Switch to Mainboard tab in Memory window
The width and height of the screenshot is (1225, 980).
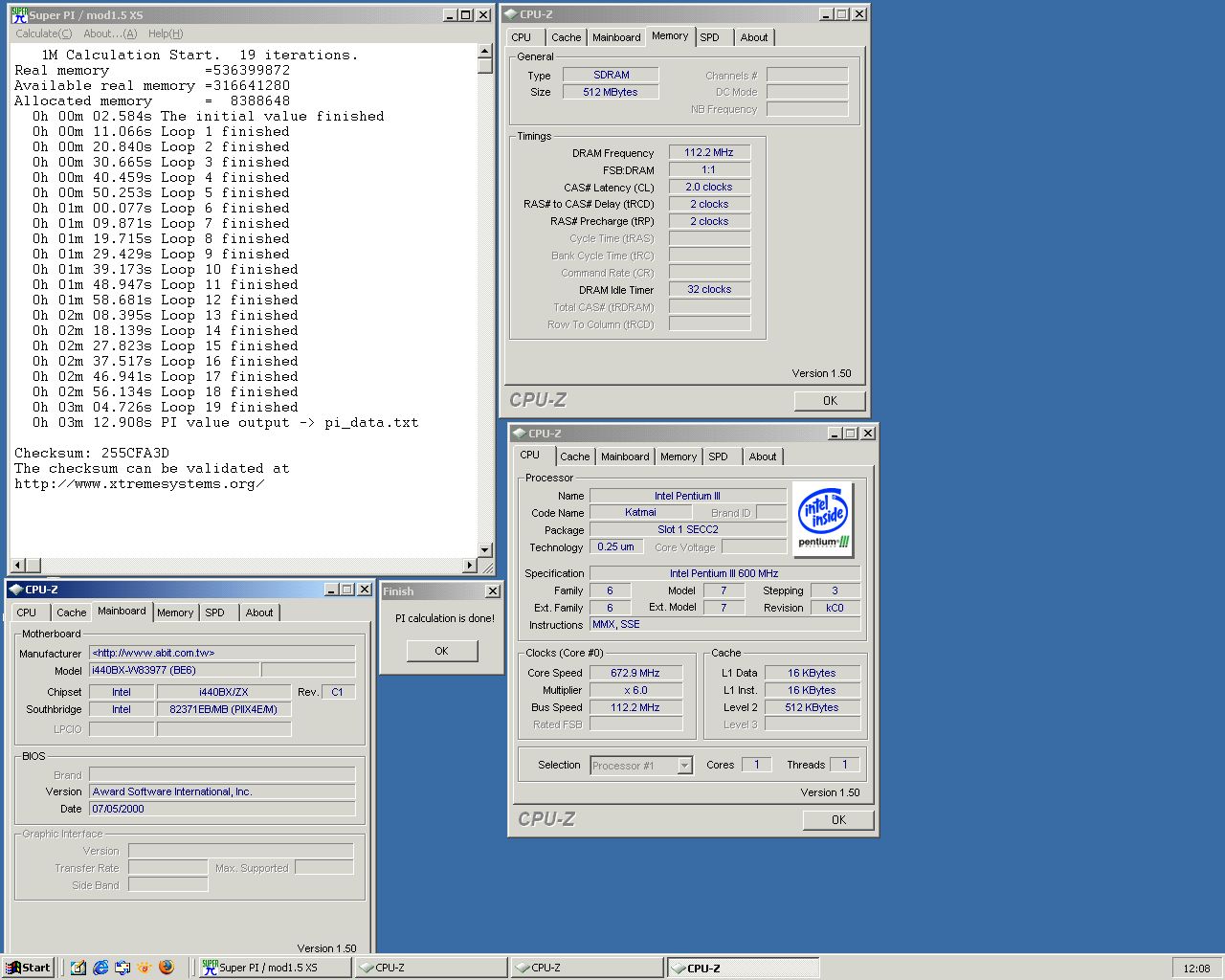tap(616, 37)
